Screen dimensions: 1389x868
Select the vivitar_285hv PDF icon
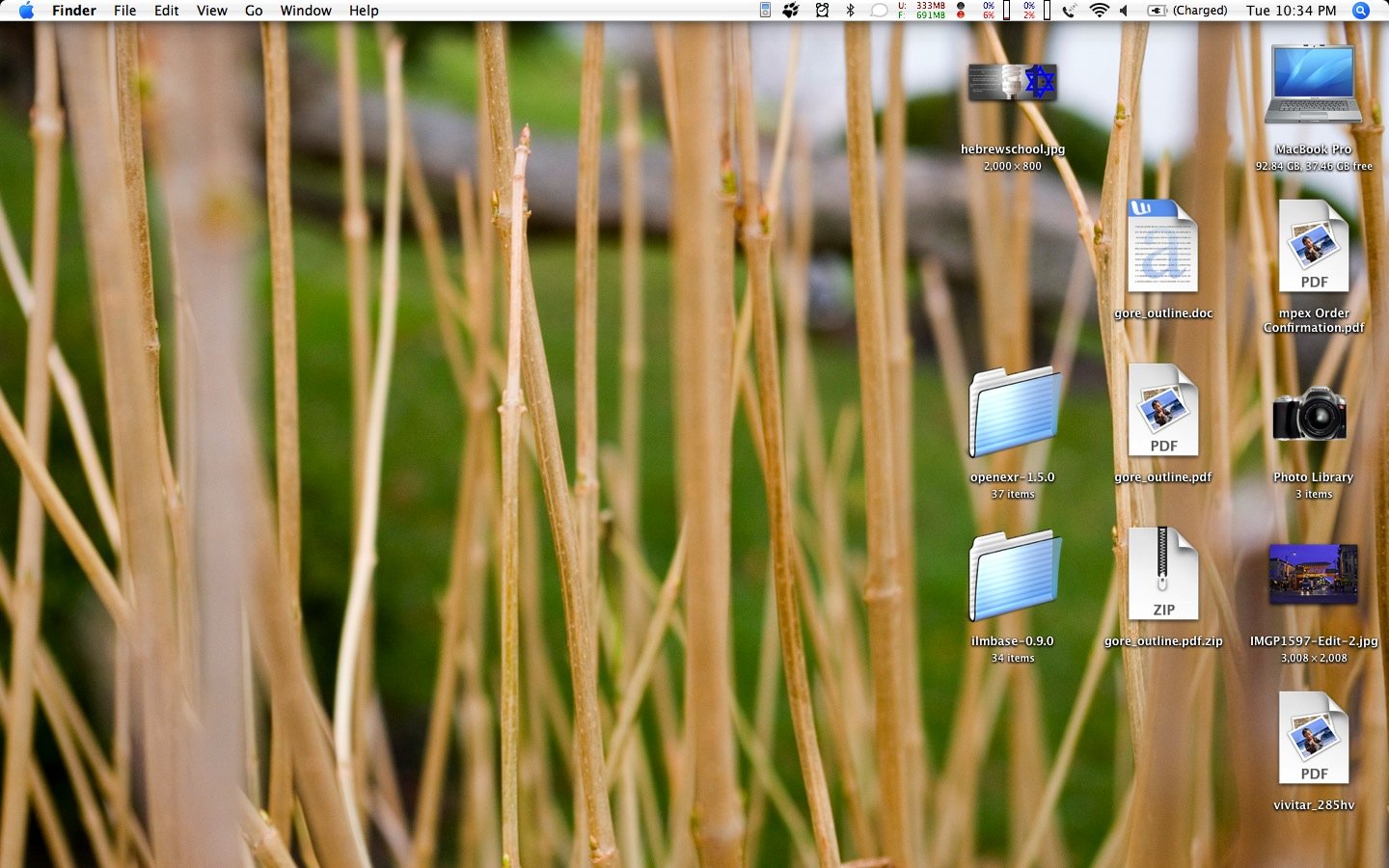pyautogui.click(x=1314, y=738)
